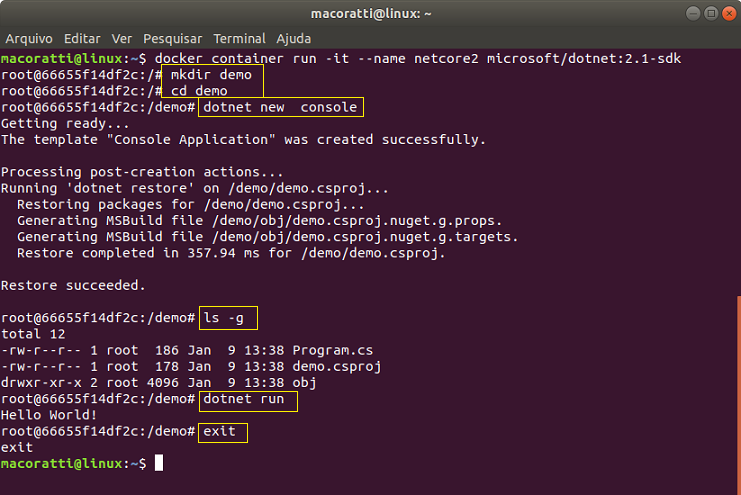Open the Ver menu
Screen dimensions: 741x495
(x=121, y=38)
